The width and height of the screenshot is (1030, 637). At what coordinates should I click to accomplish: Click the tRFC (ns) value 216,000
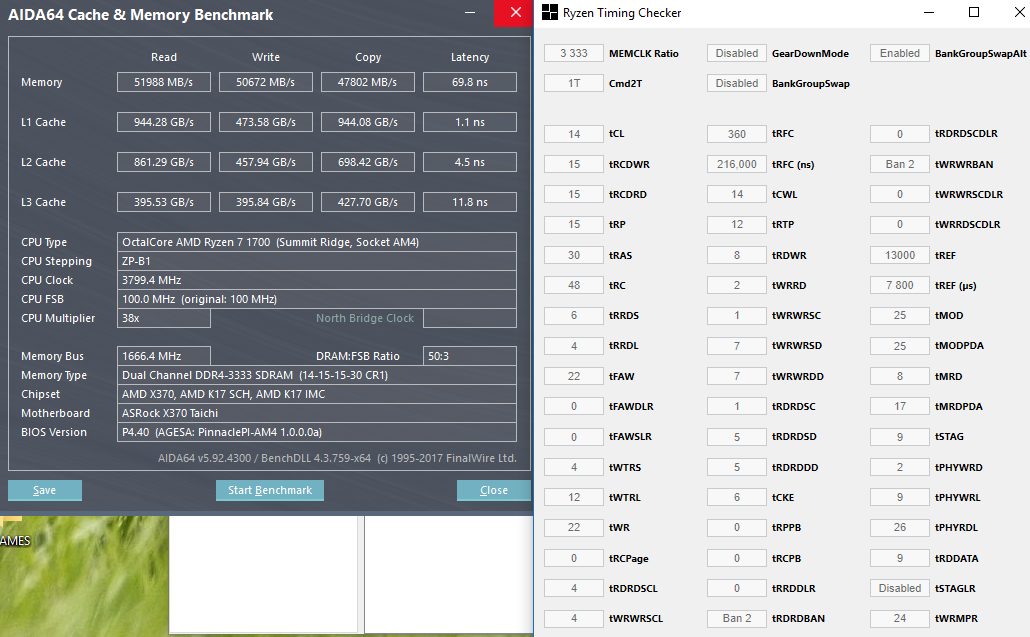click(736, 164)
